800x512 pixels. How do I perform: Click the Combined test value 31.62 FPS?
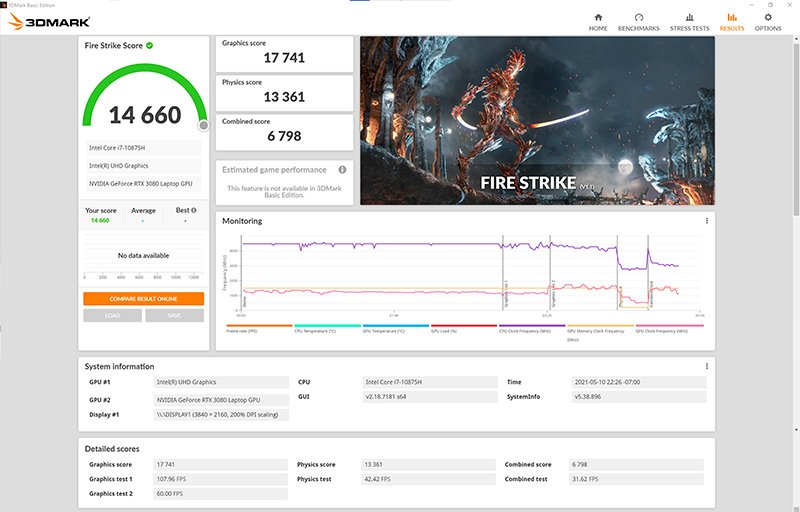click(636, 479)
